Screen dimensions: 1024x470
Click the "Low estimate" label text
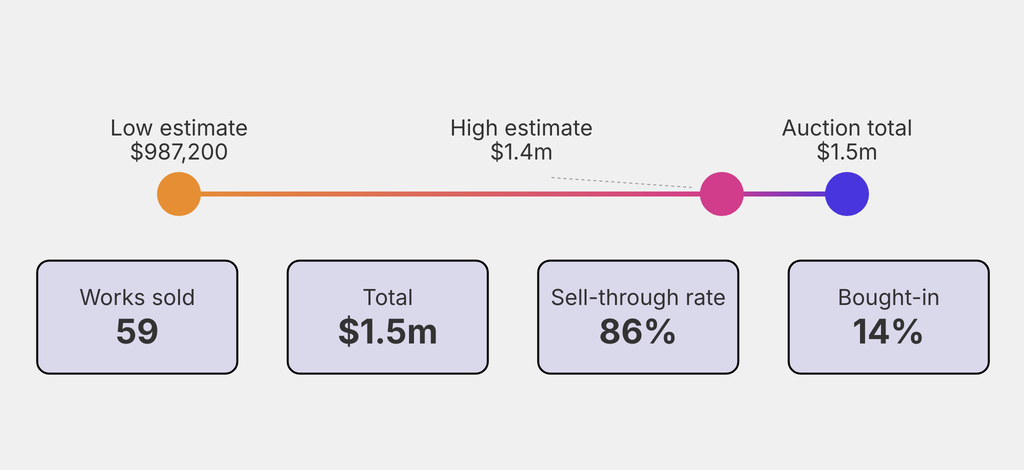coord(179,128)
